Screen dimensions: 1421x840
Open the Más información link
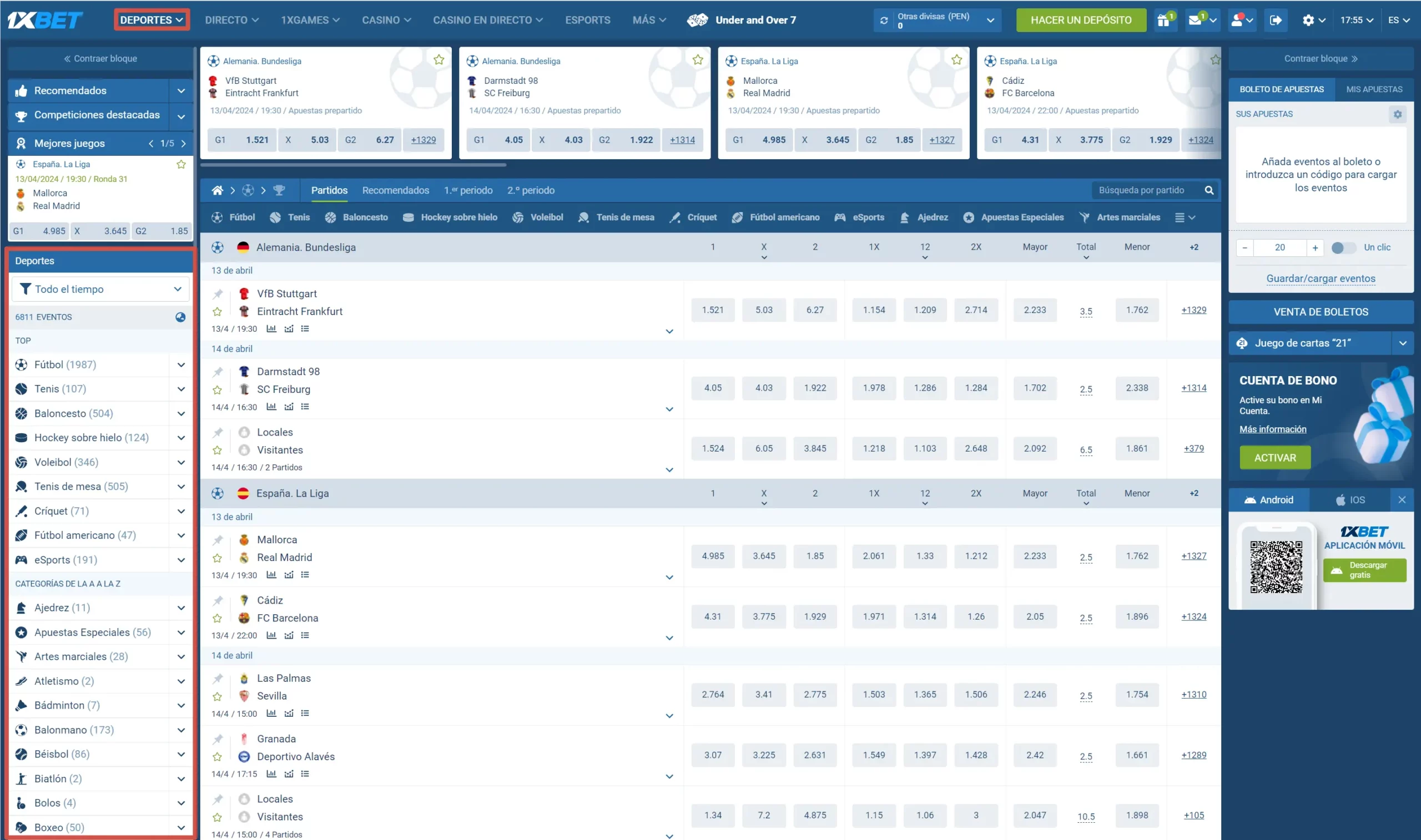coord(1273,429)
